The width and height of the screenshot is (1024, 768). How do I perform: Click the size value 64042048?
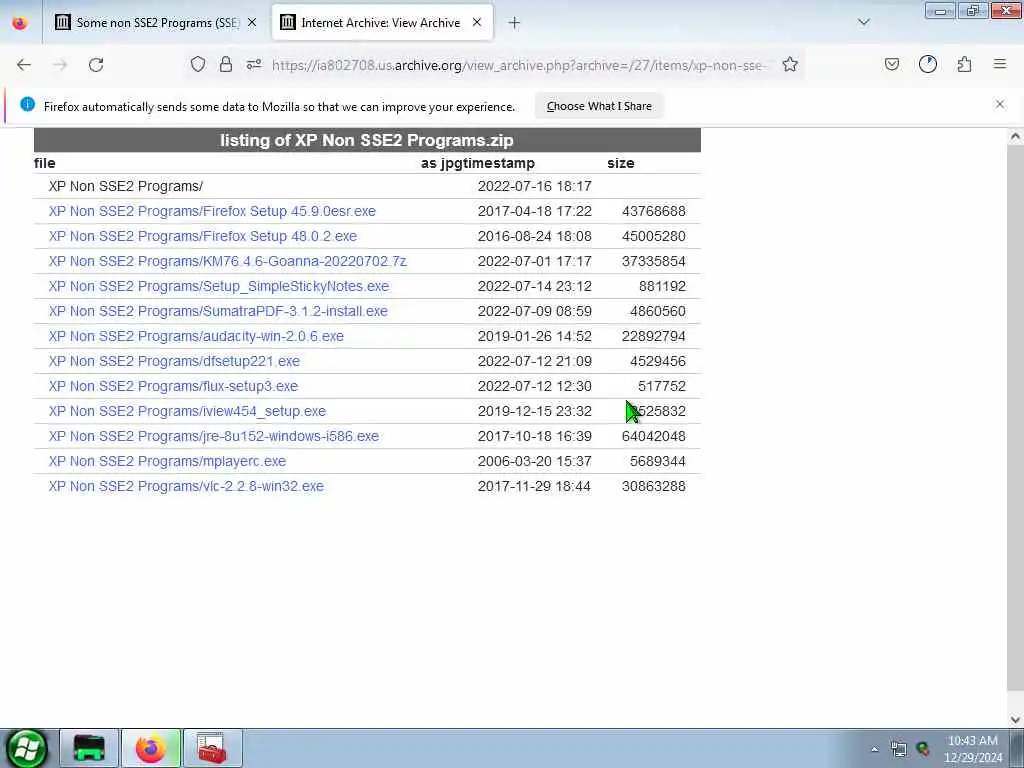click(x=654, y=436)
